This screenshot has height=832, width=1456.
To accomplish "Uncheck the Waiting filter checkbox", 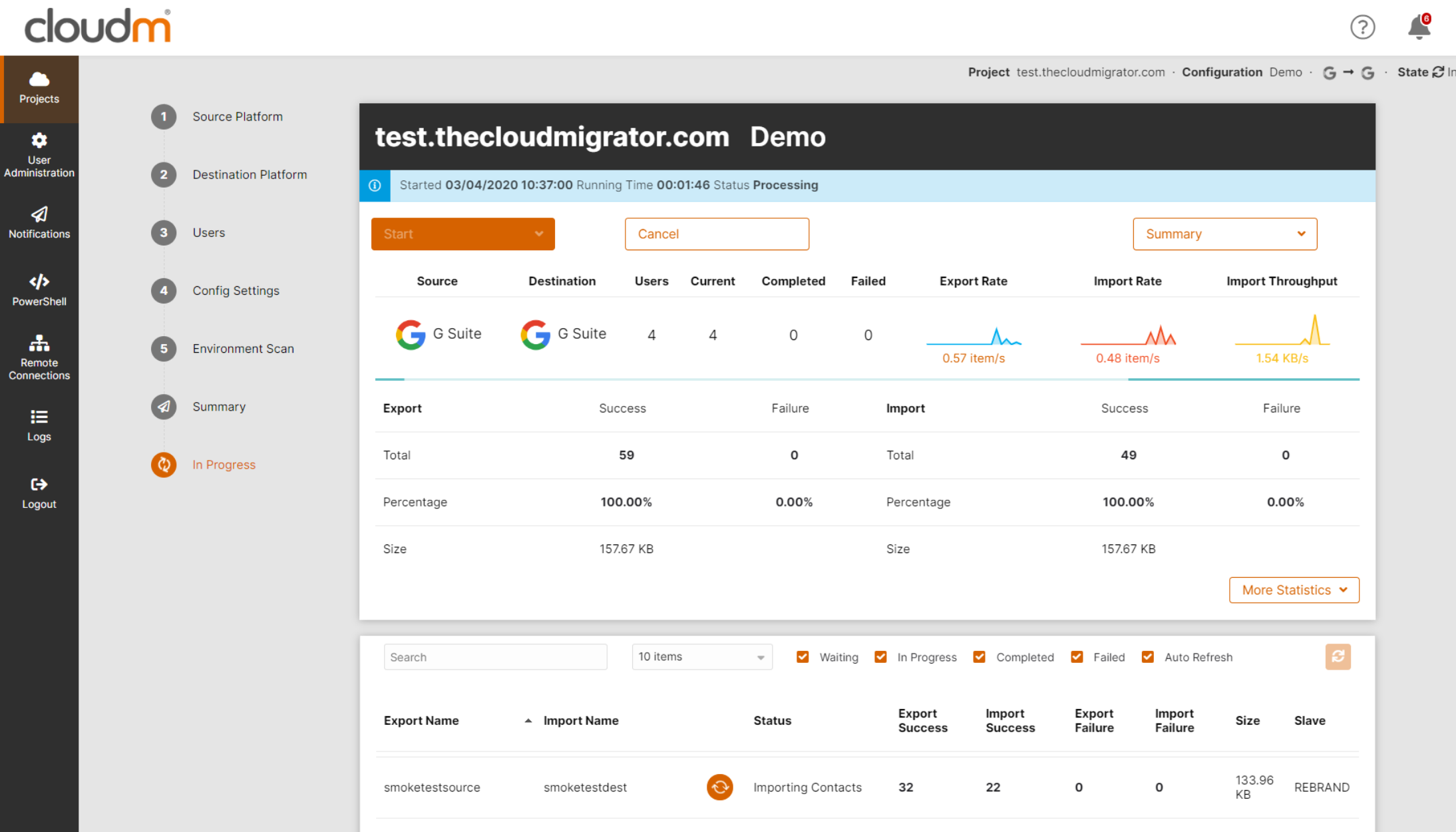I will pyautogui.click(x=803, y=657).
